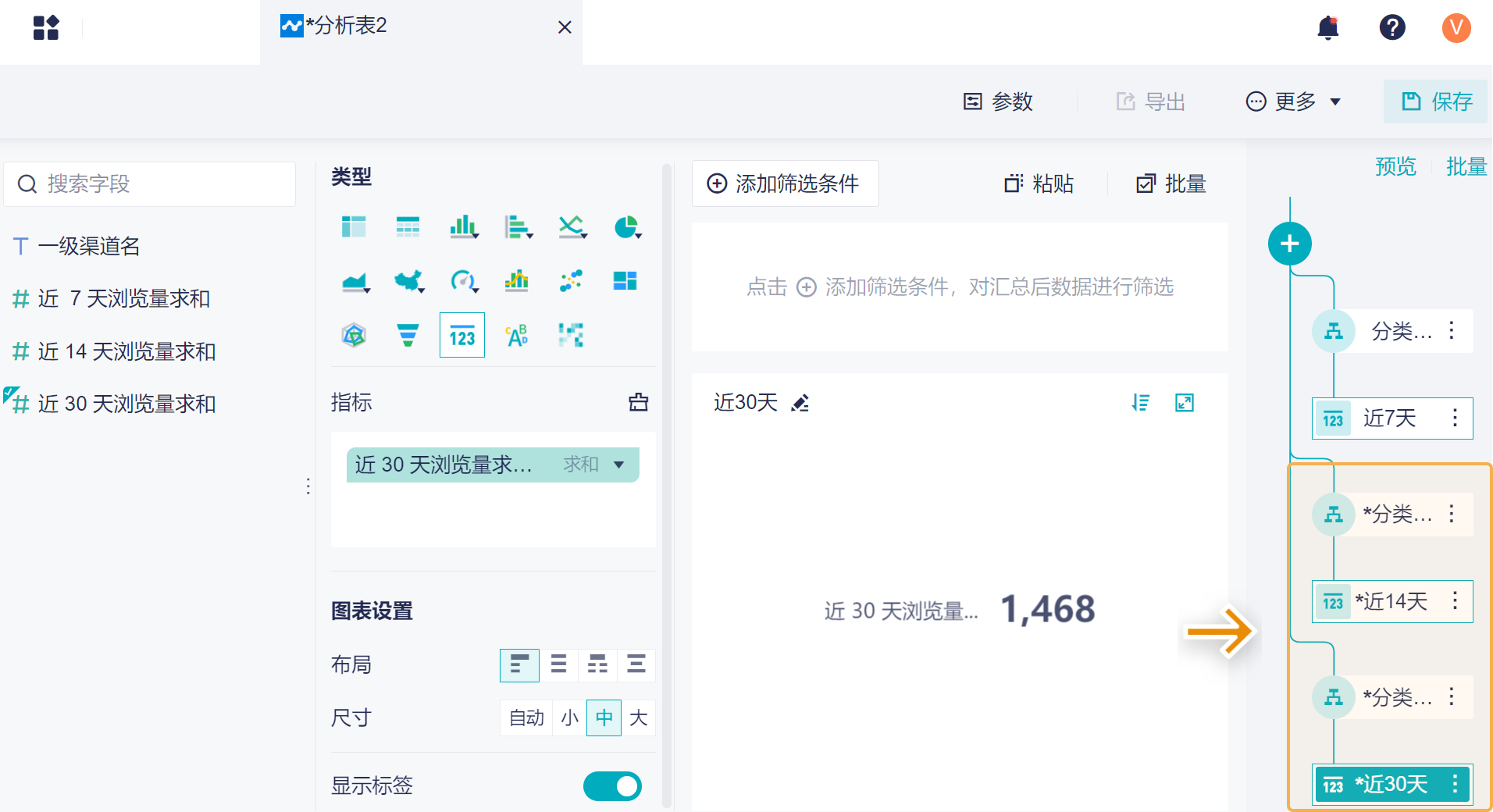The width and height of the screenshot is (1493, 812).
Task: Pick the line chart type
Action: pos(572,227)
